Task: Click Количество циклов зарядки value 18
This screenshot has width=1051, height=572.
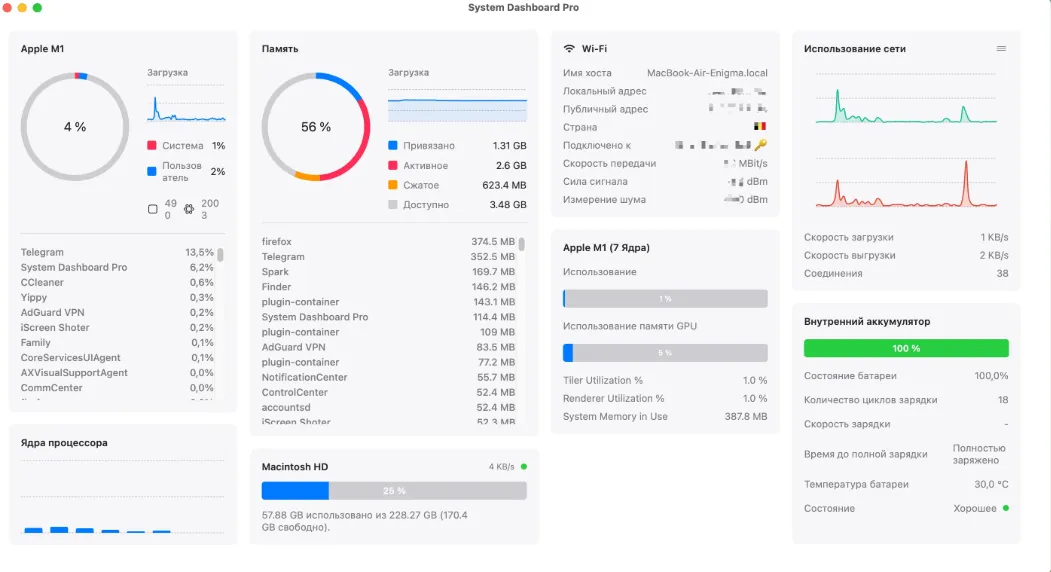Action: pos(1003,400)
